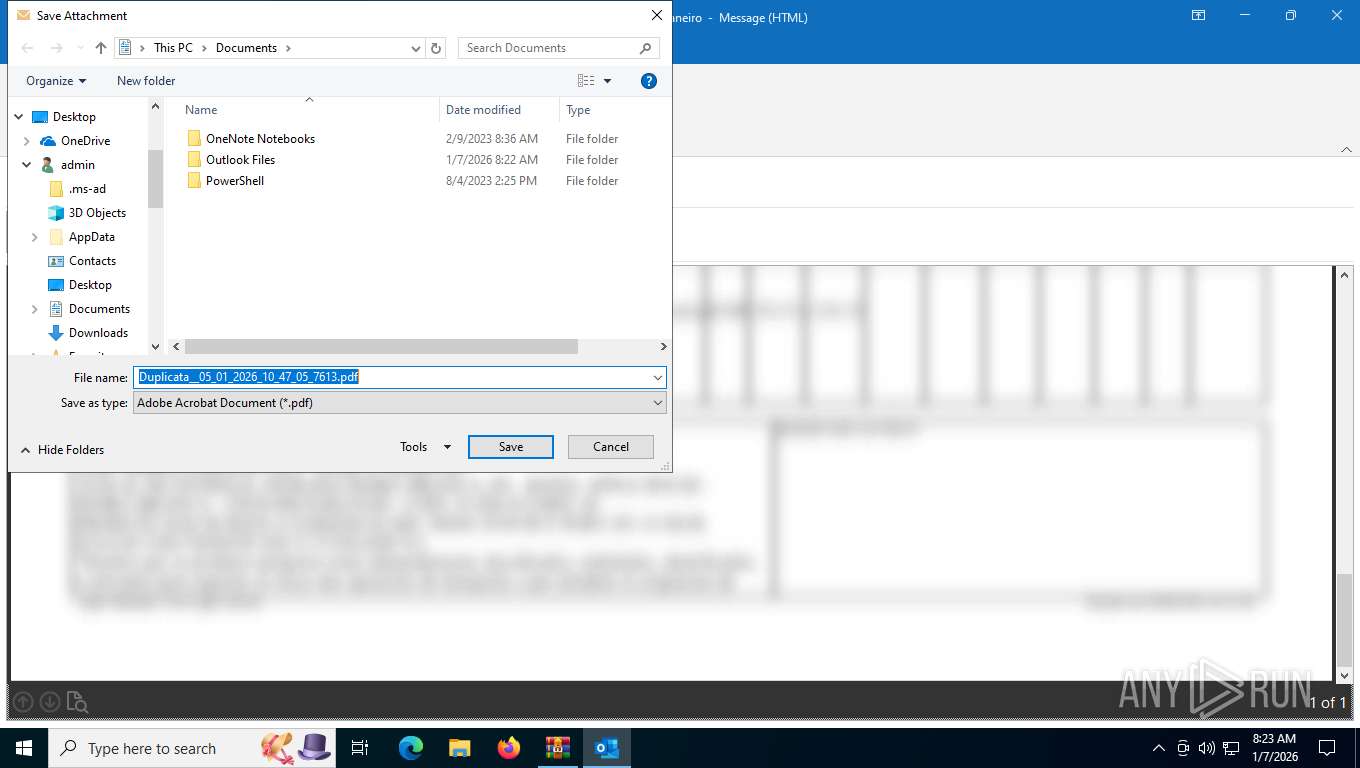Viewport: 1360px width, 768px height.
Task: Click the previous page up-arrow icon in preview
Action: [24, 702]
